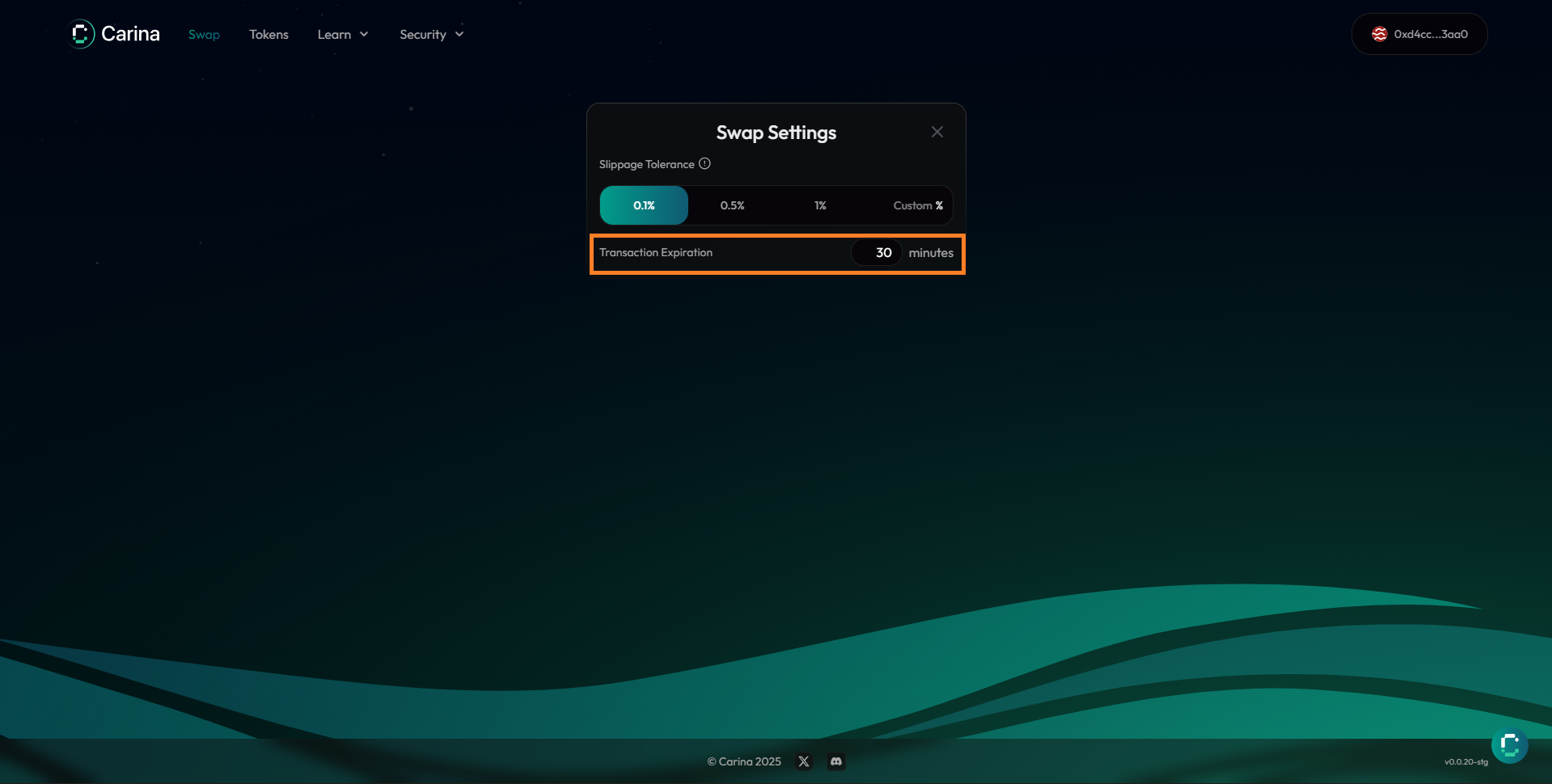Click the Slippage Tolerance info icon
Image resolution: width=1552 pixels, height=784 pixels.
point(704,163)
